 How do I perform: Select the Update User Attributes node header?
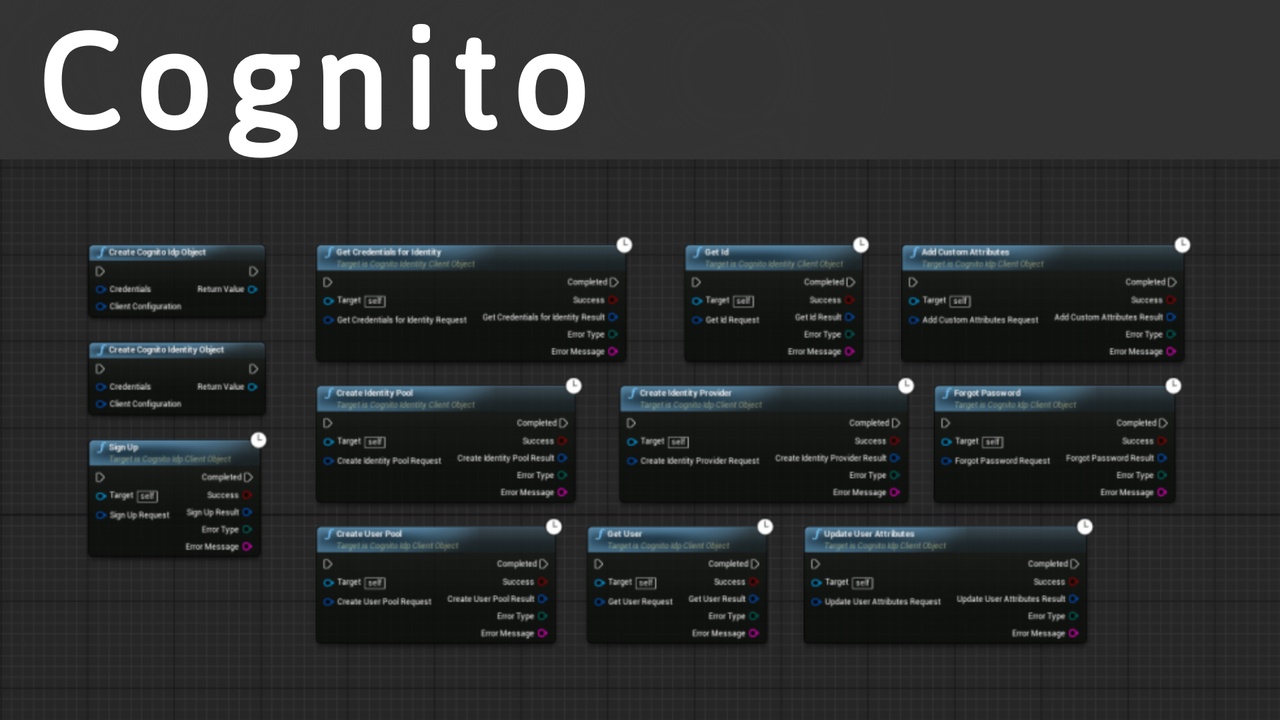tap(945, 540)
